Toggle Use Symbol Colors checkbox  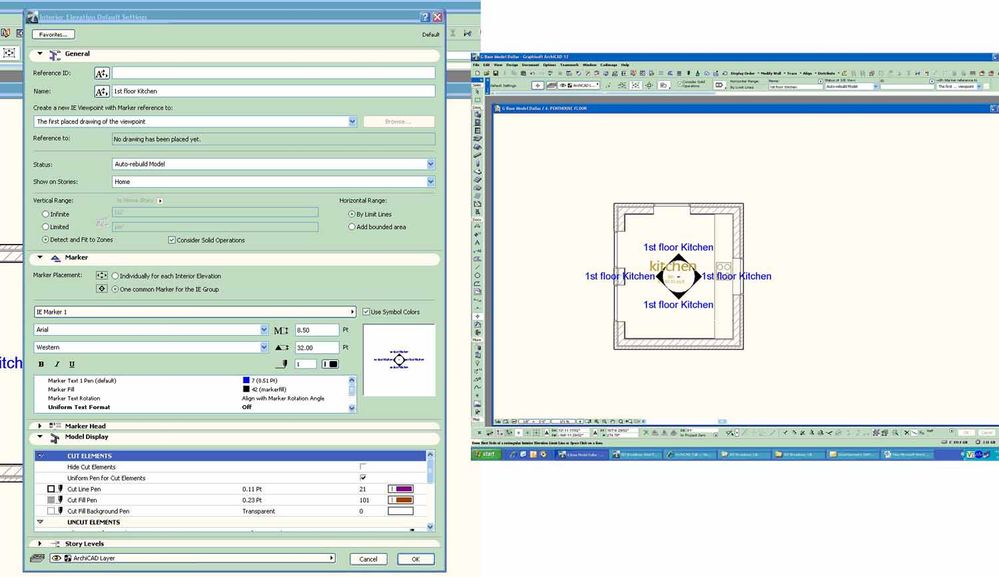(366, 312)
